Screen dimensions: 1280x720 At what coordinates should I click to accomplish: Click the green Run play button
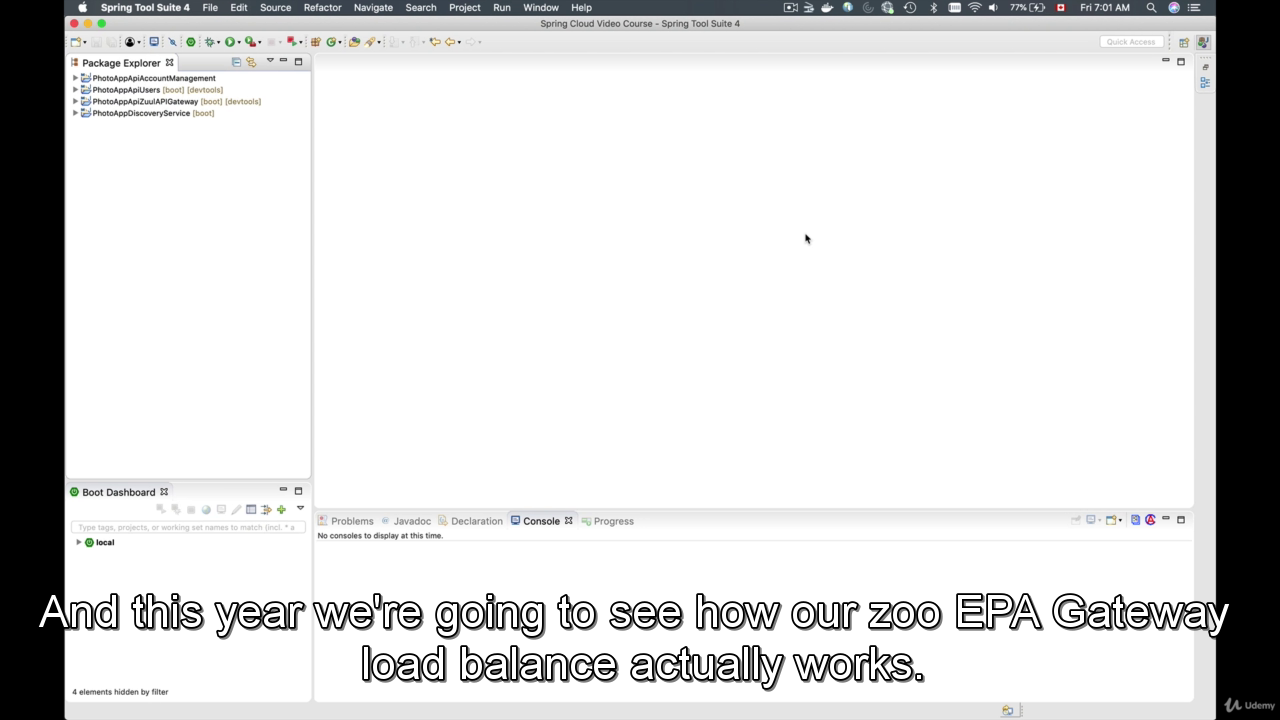(230, 42)
